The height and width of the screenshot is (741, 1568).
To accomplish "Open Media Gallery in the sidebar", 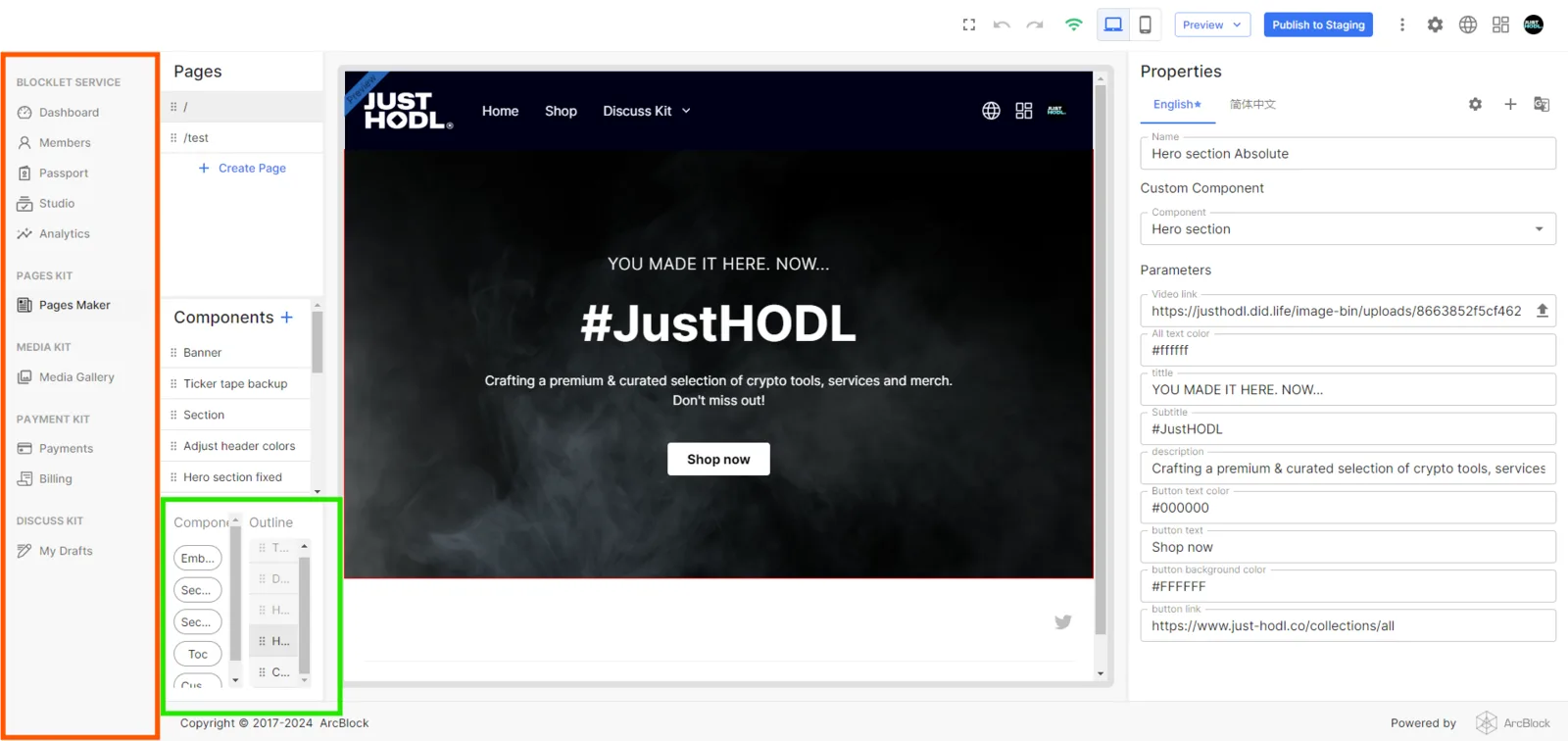I will point(78,377).
